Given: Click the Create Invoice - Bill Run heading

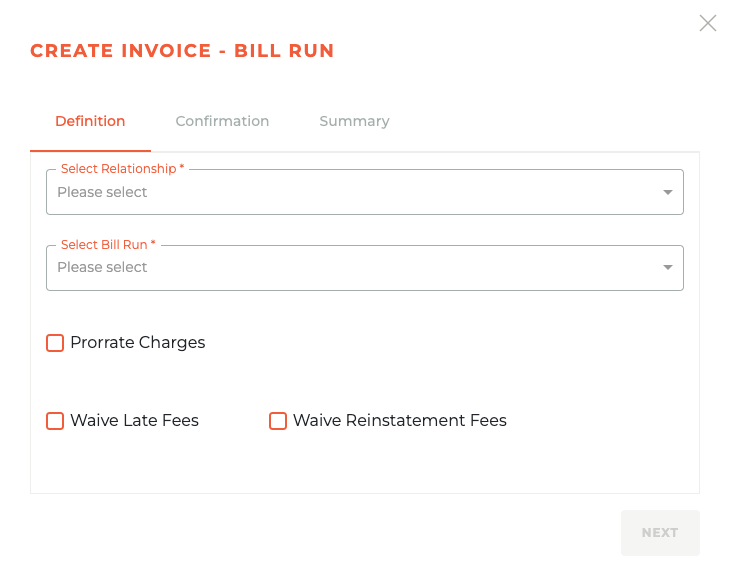Looking at the screenshot, I should point(182,51).
